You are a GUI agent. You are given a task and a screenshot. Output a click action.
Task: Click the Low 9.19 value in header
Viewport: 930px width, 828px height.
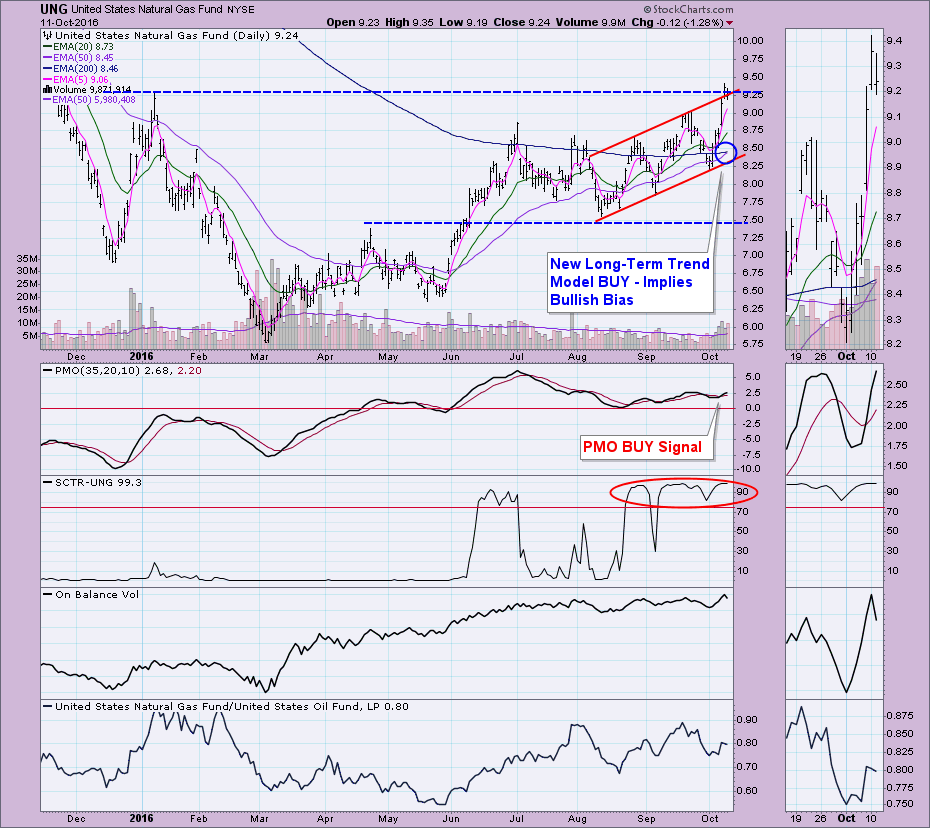464,23
